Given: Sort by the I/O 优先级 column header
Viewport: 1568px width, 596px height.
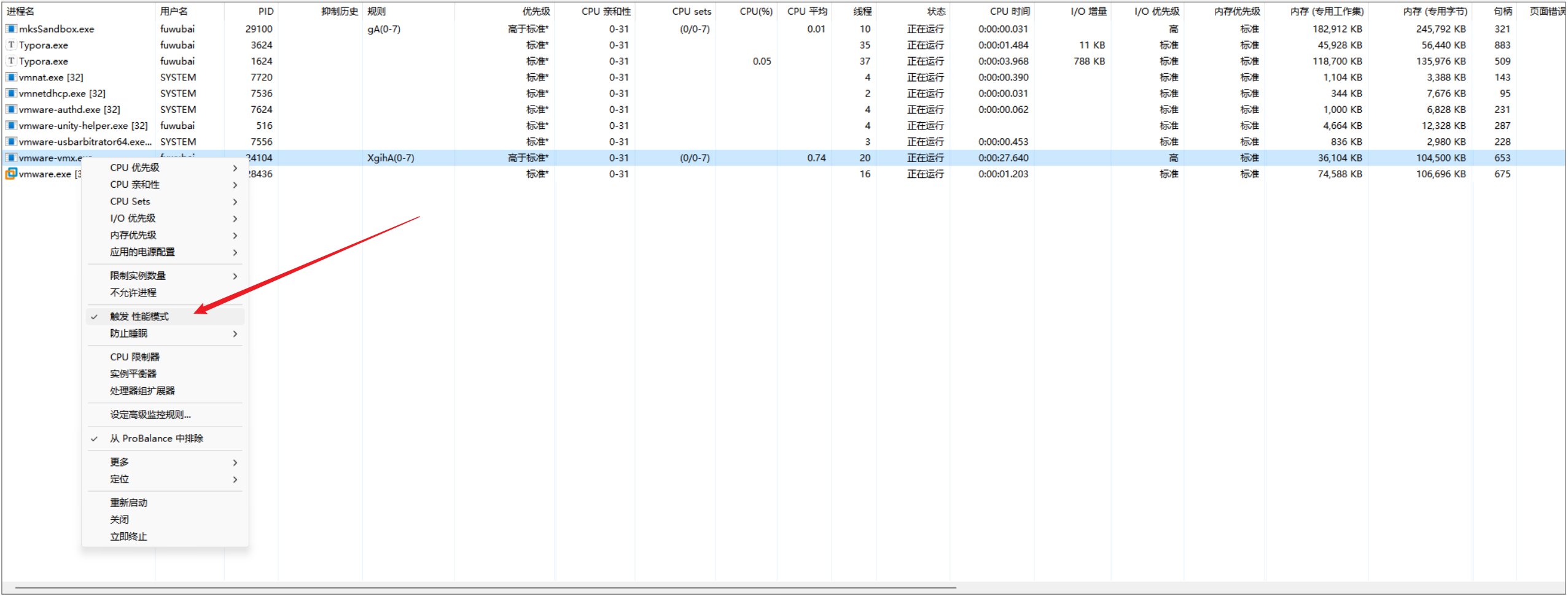Looking at the screenshot, I should click(1147, 12).
